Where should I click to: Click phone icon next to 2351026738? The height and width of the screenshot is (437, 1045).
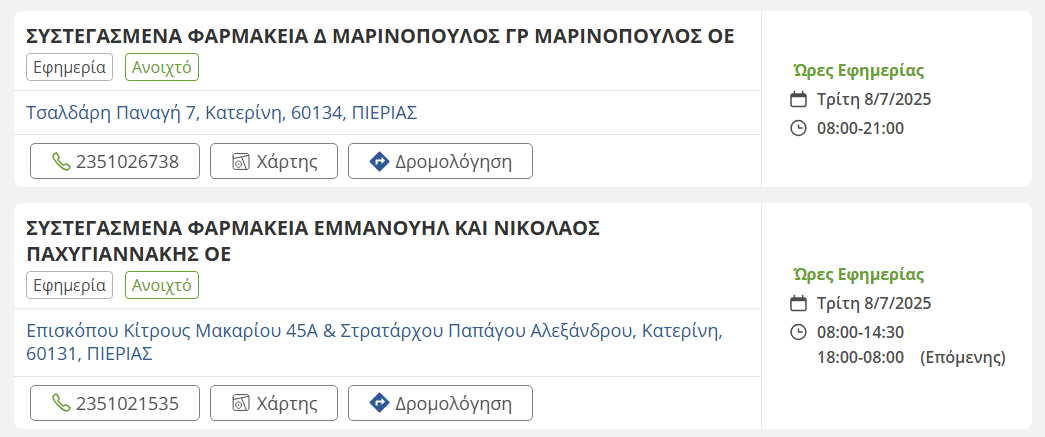(x=61, y=161)
